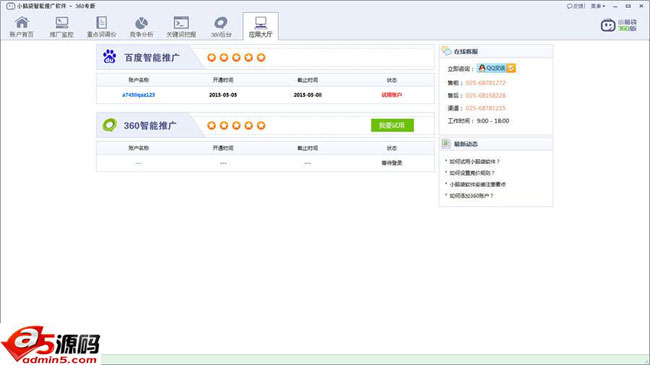Click the phone number 025-68781272
The image size is (650, 365).
tap(485, 83)
